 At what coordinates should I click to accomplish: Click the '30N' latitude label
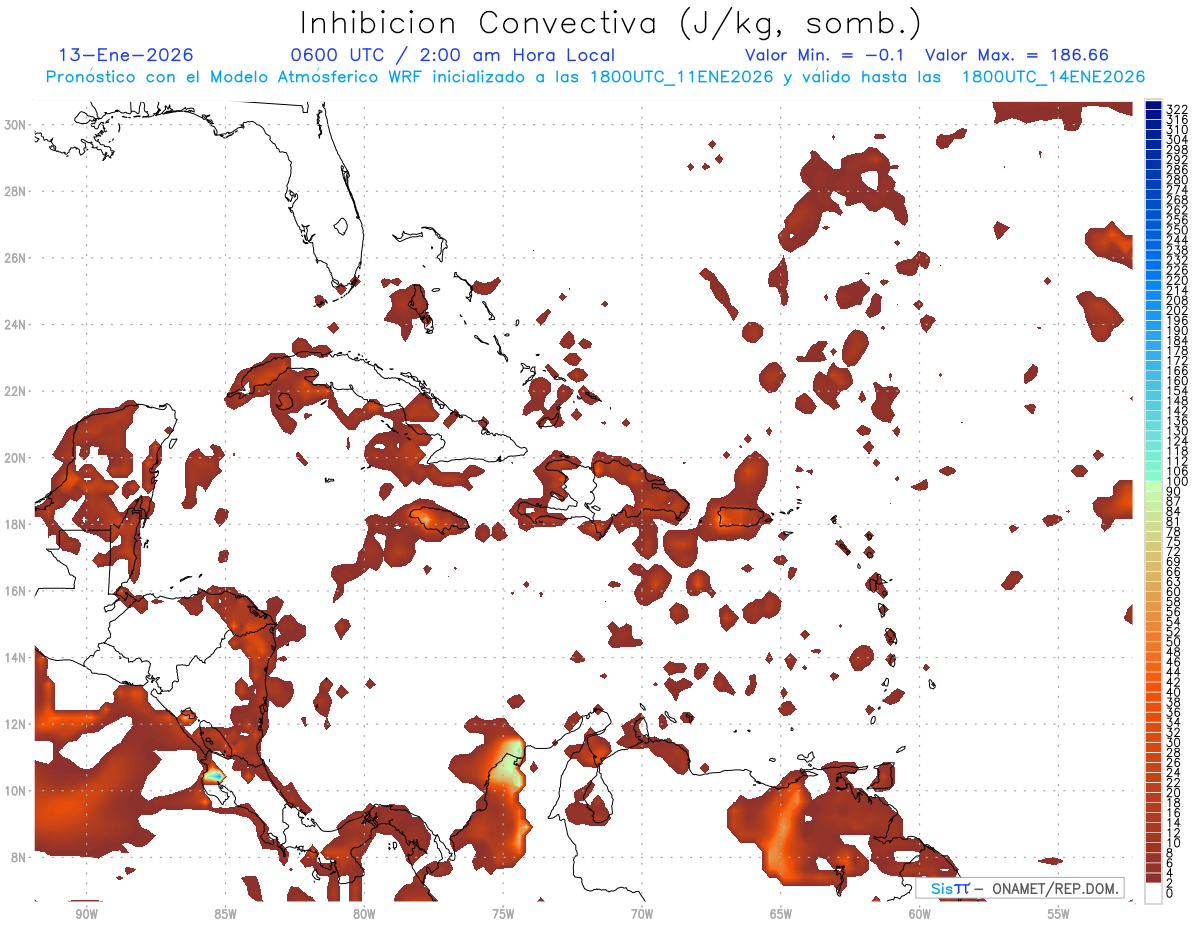[x=16, y=125]
